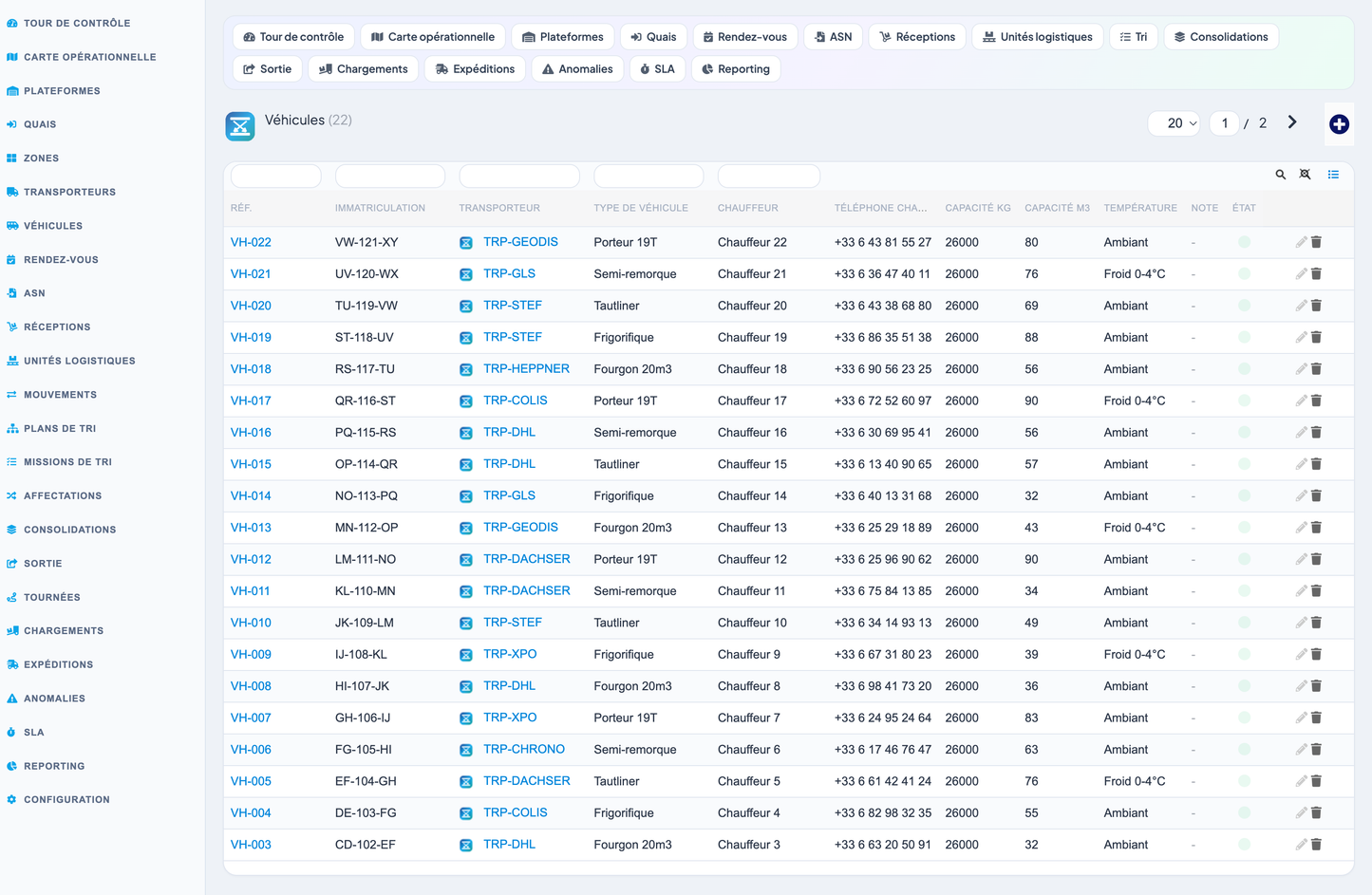Open Transporteurs in the sidebar menu

tap(69, 192)
